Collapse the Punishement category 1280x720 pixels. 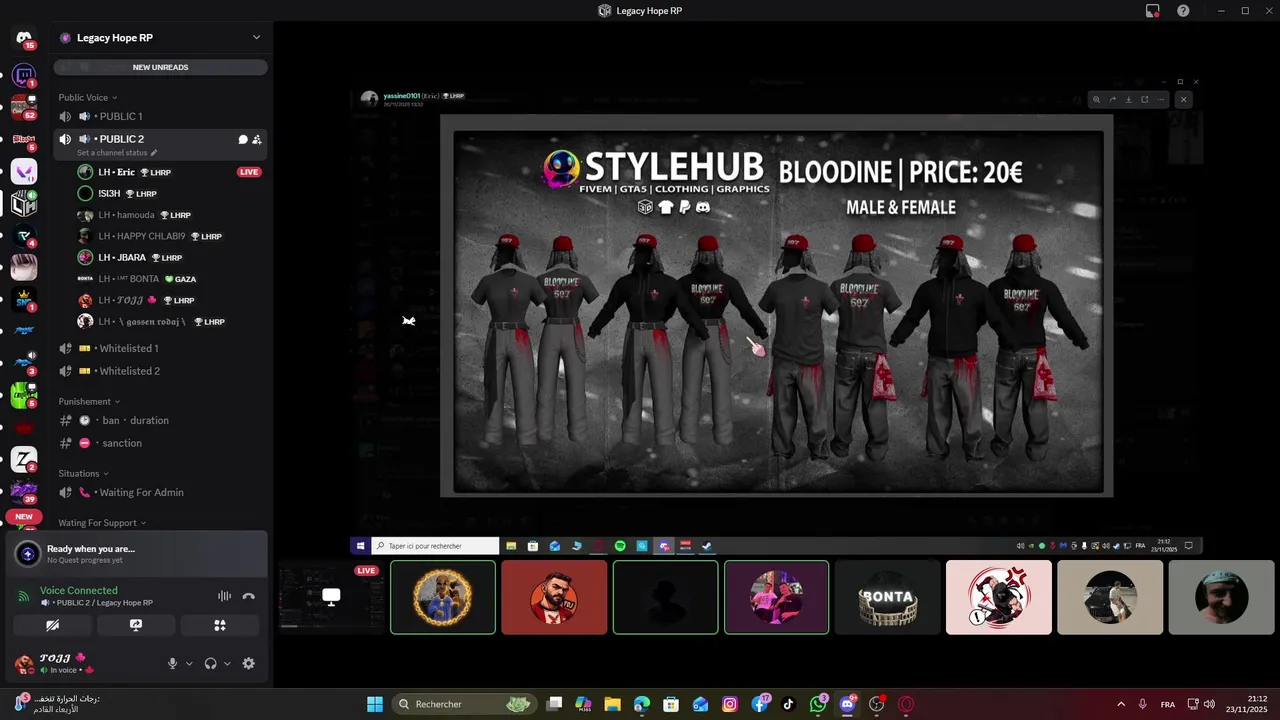point(88,401)
